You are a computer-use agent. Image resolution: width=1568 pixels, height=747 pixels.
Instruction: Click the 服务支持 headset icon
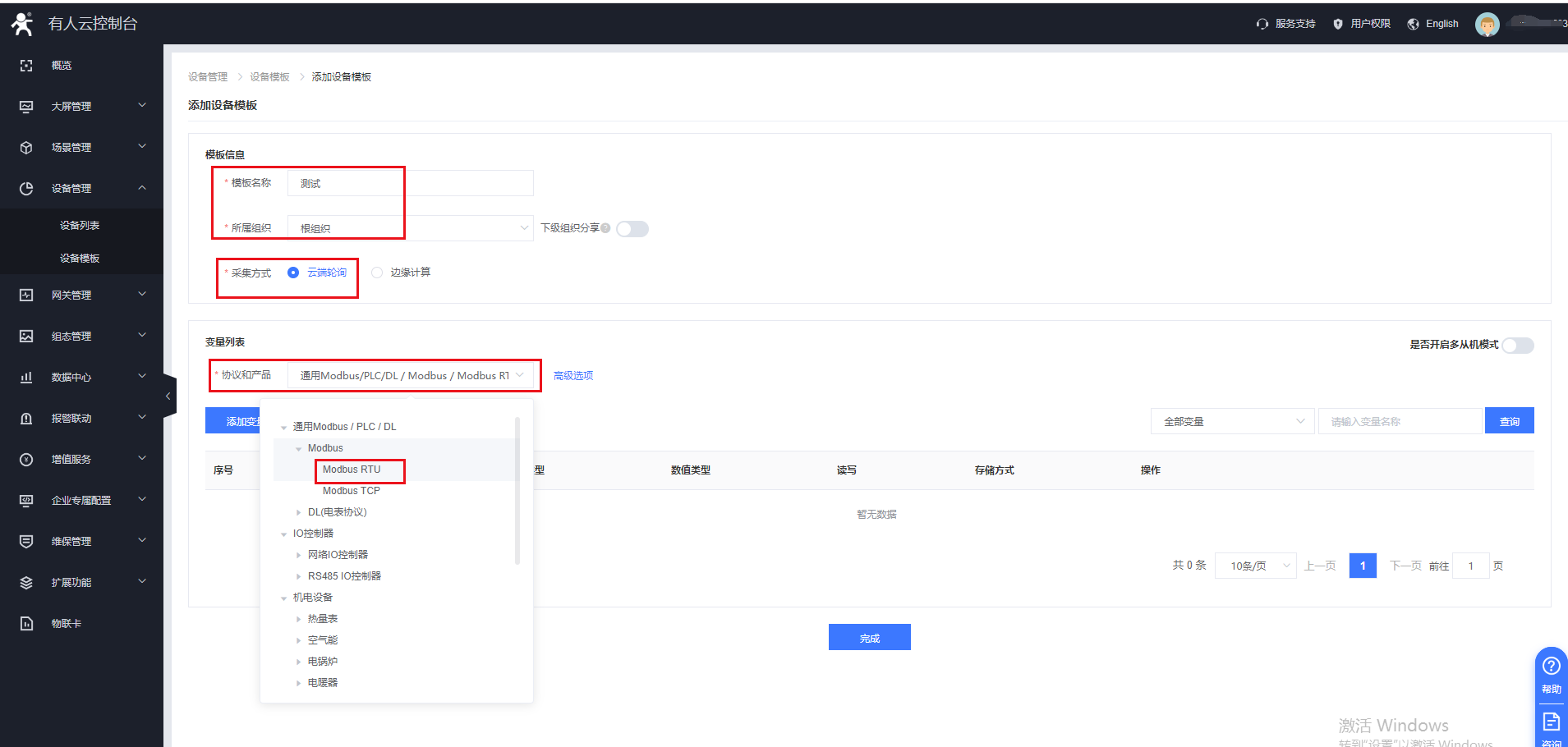click(1262, 24)
